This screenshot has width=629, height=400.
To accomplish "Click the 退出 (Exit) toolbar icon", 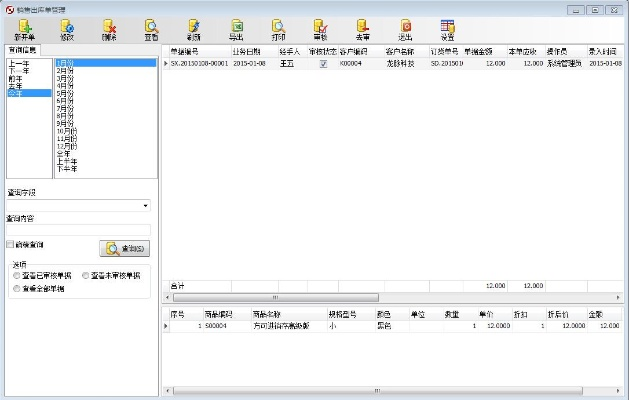I will [405, 29].
